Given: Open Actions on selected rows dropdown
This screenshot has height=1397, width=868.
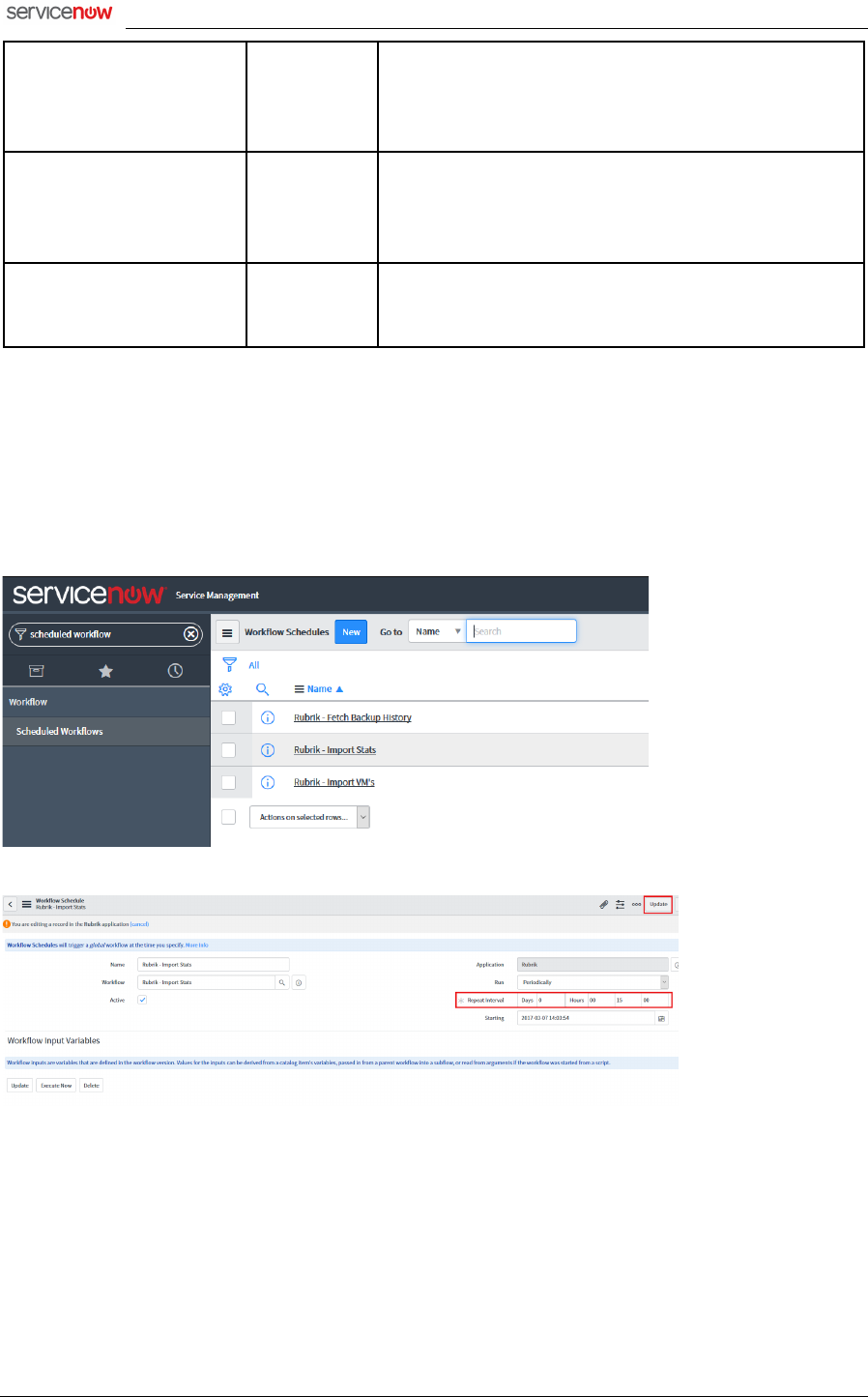Looking at the screenshot, I should [x=309, y=817].
